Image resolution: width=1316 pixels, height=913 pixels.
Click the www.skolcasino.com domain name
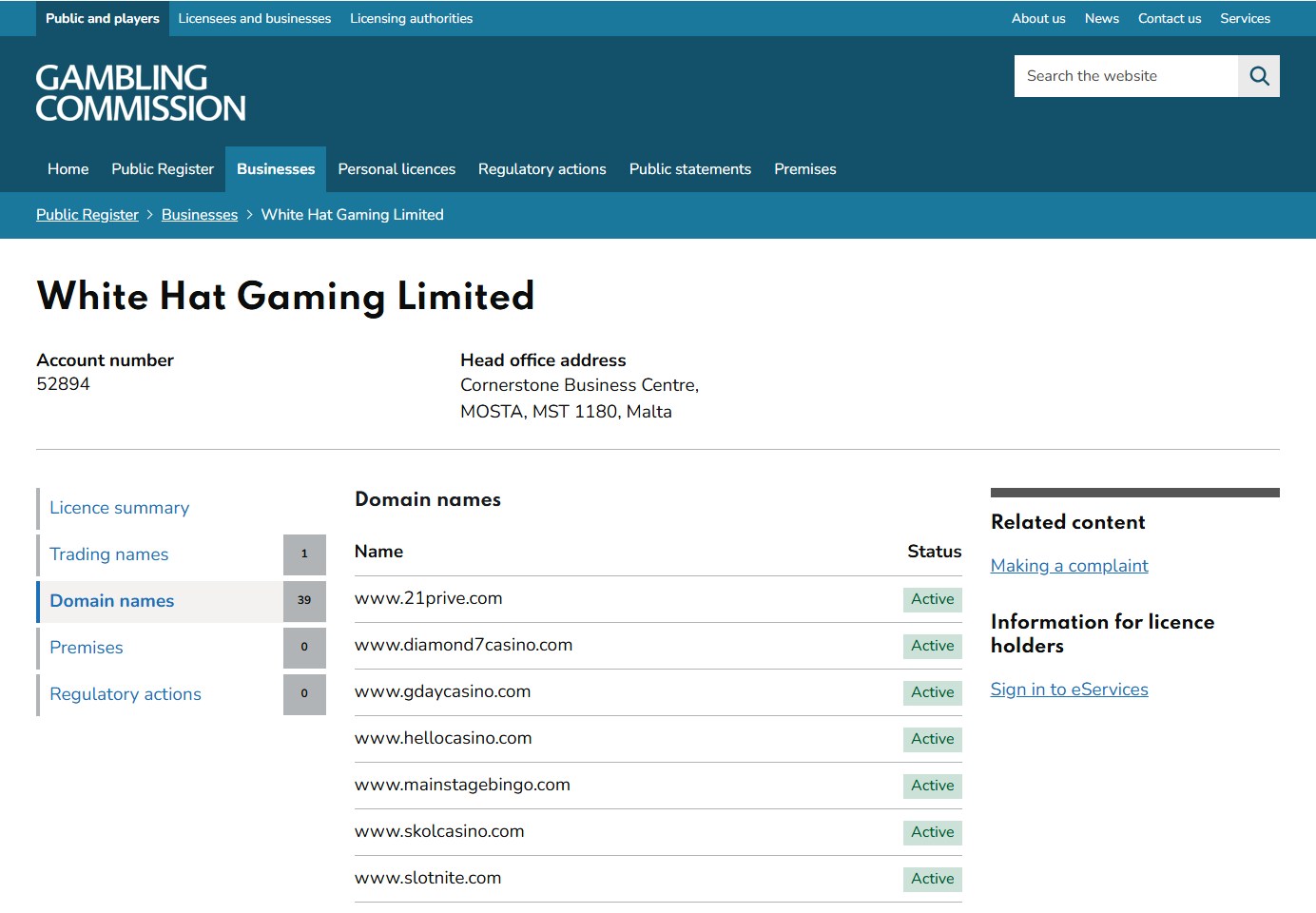[x=439, y=831]
